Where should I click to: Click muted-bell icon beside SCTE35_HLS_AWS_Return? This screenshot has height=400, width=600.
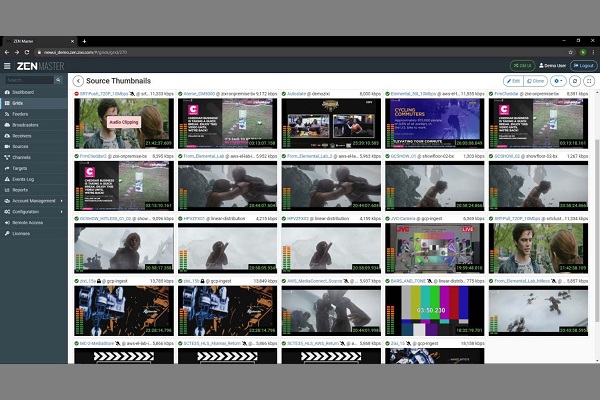[342, 343]
